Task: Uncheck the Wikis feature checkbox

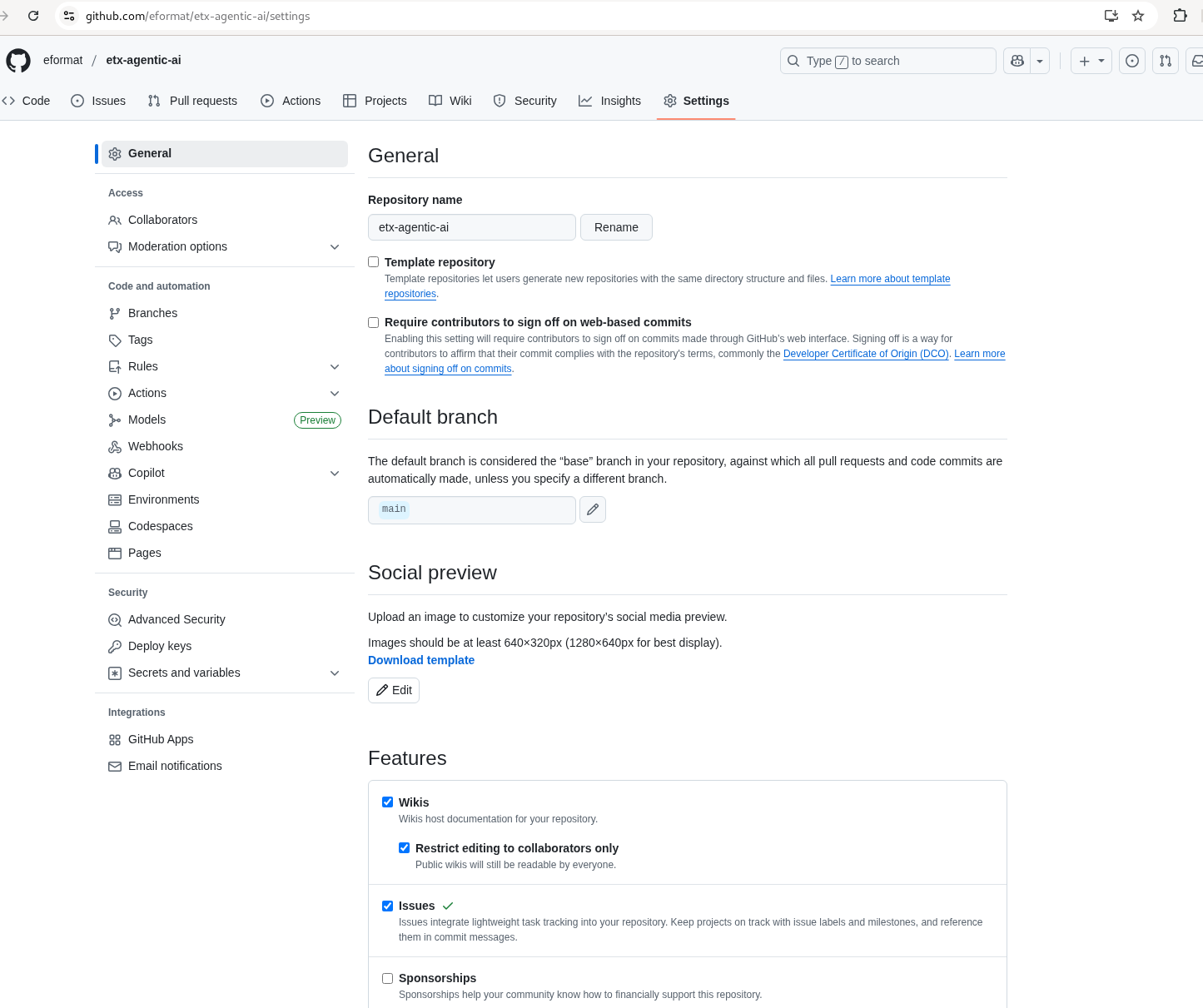Action: coord(388,802)
